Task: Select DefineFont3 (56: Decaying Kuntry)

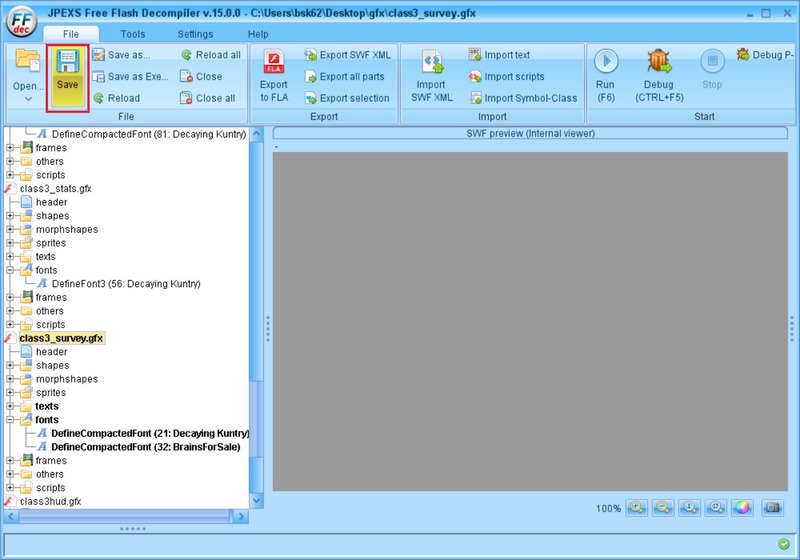Action: [126, 284]
